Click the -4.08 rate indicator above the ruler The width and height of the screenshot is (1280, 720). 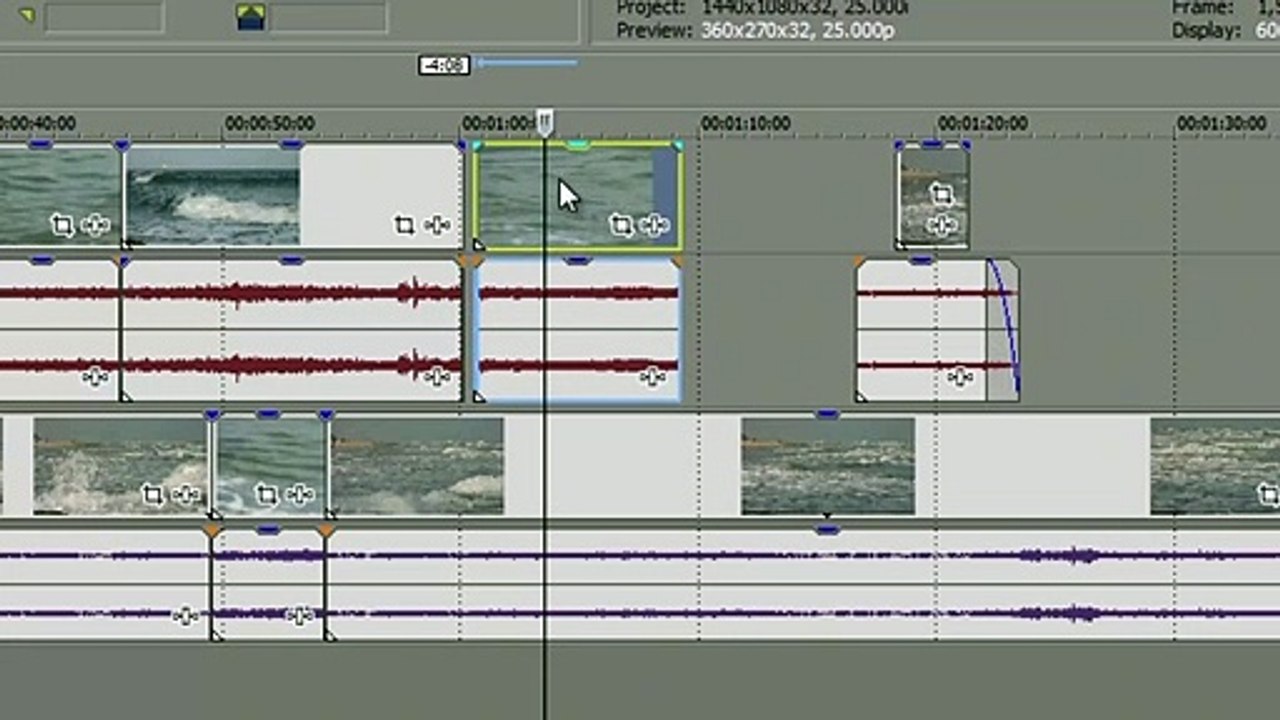[x=444, y=66]
